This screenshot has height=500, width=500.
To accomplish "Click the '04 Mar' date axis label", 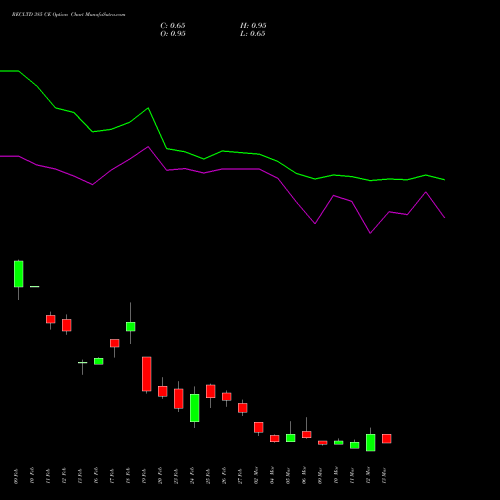I will coord(272,476).
